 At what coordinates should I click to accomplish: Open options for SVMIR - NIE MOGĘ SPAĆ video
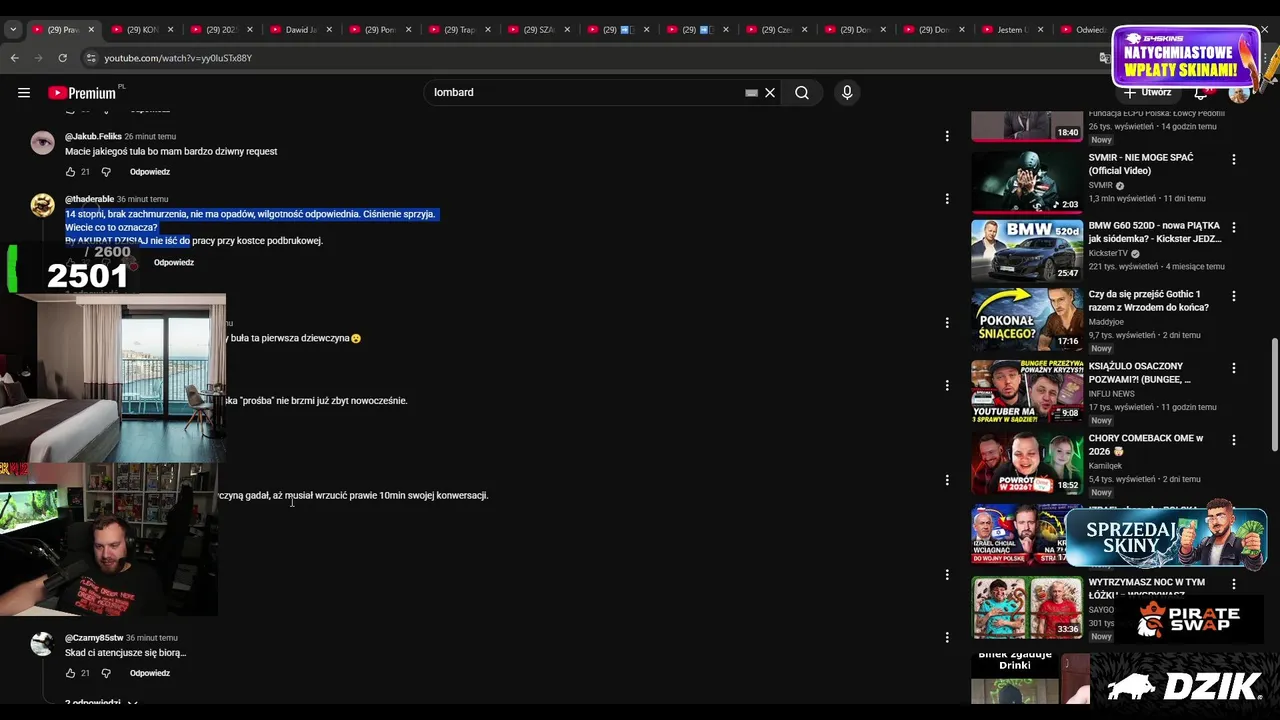pos(1234,159)
